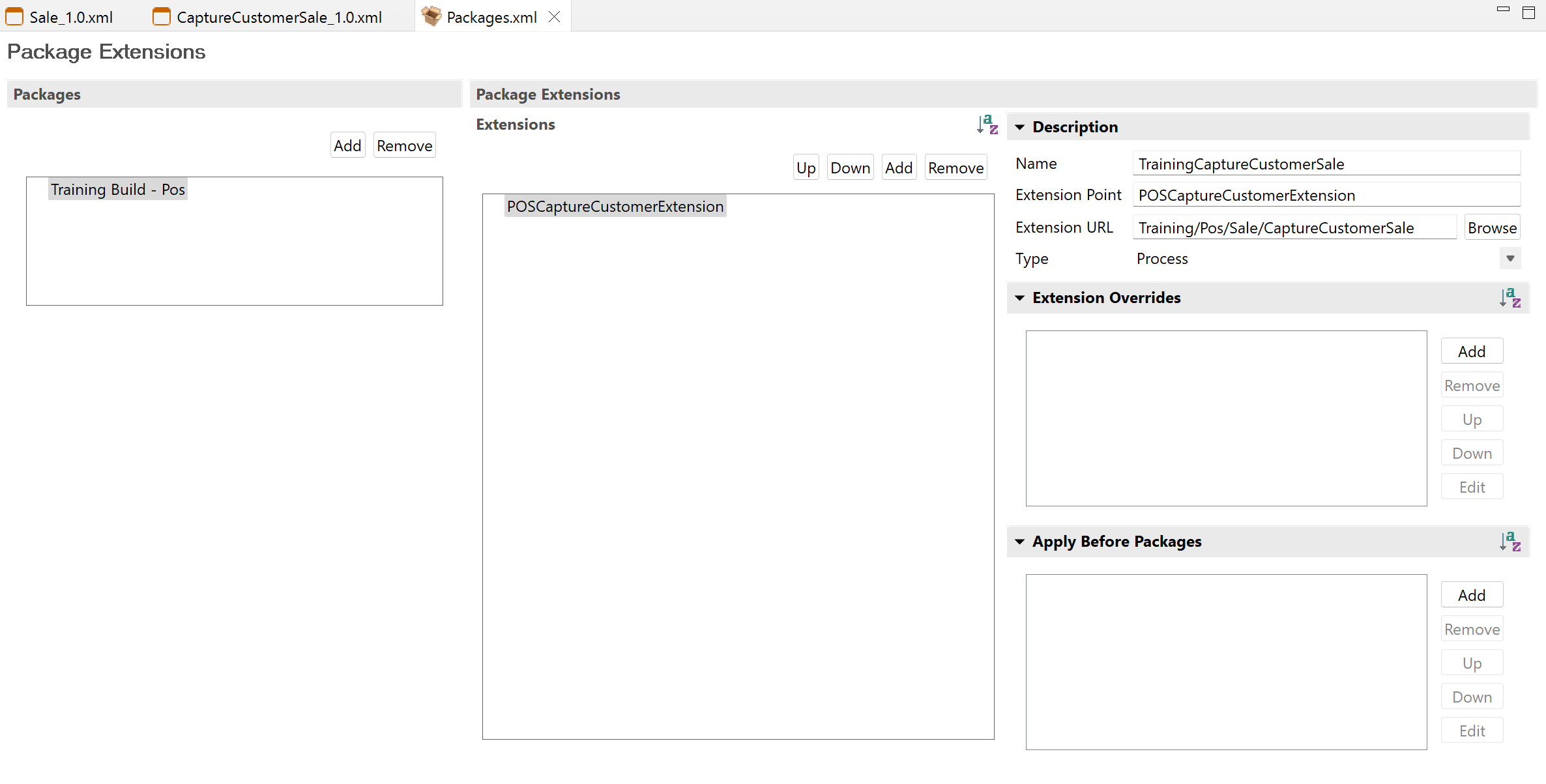Select the Training Build - Pos package
Screen dimensions: 1546x784
point(118,190)
